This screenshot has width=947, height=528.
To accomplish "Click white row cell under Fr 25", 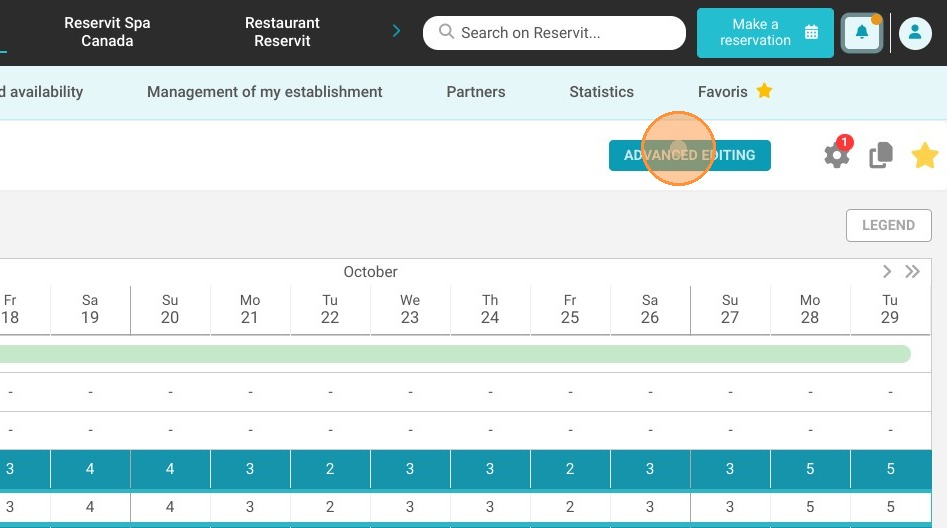I will [x=570, y=507].
